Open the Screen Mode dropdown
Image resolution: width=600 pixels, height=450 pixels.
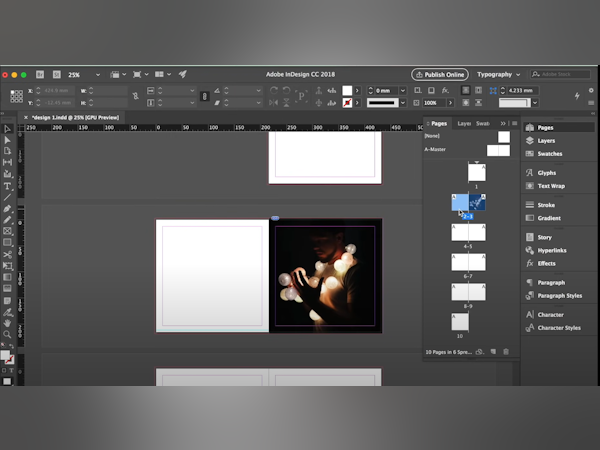pos(140,74)
